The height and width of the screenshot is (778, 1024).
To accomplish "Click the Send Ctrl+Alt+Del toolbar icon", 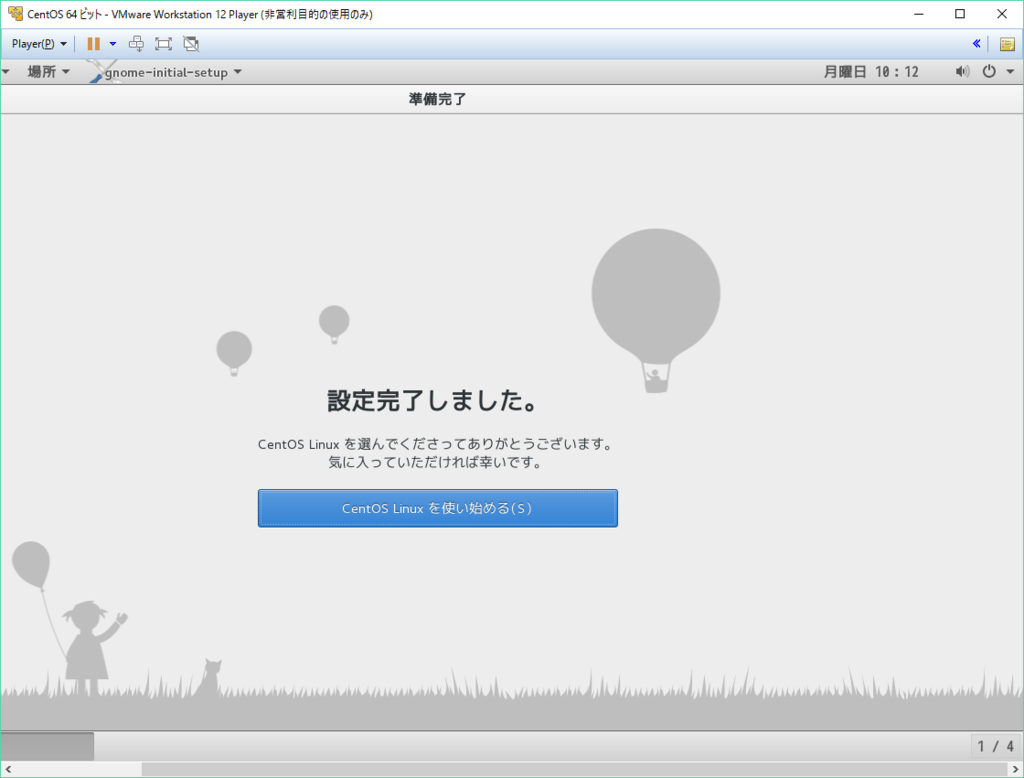I will tap(135, 43).
